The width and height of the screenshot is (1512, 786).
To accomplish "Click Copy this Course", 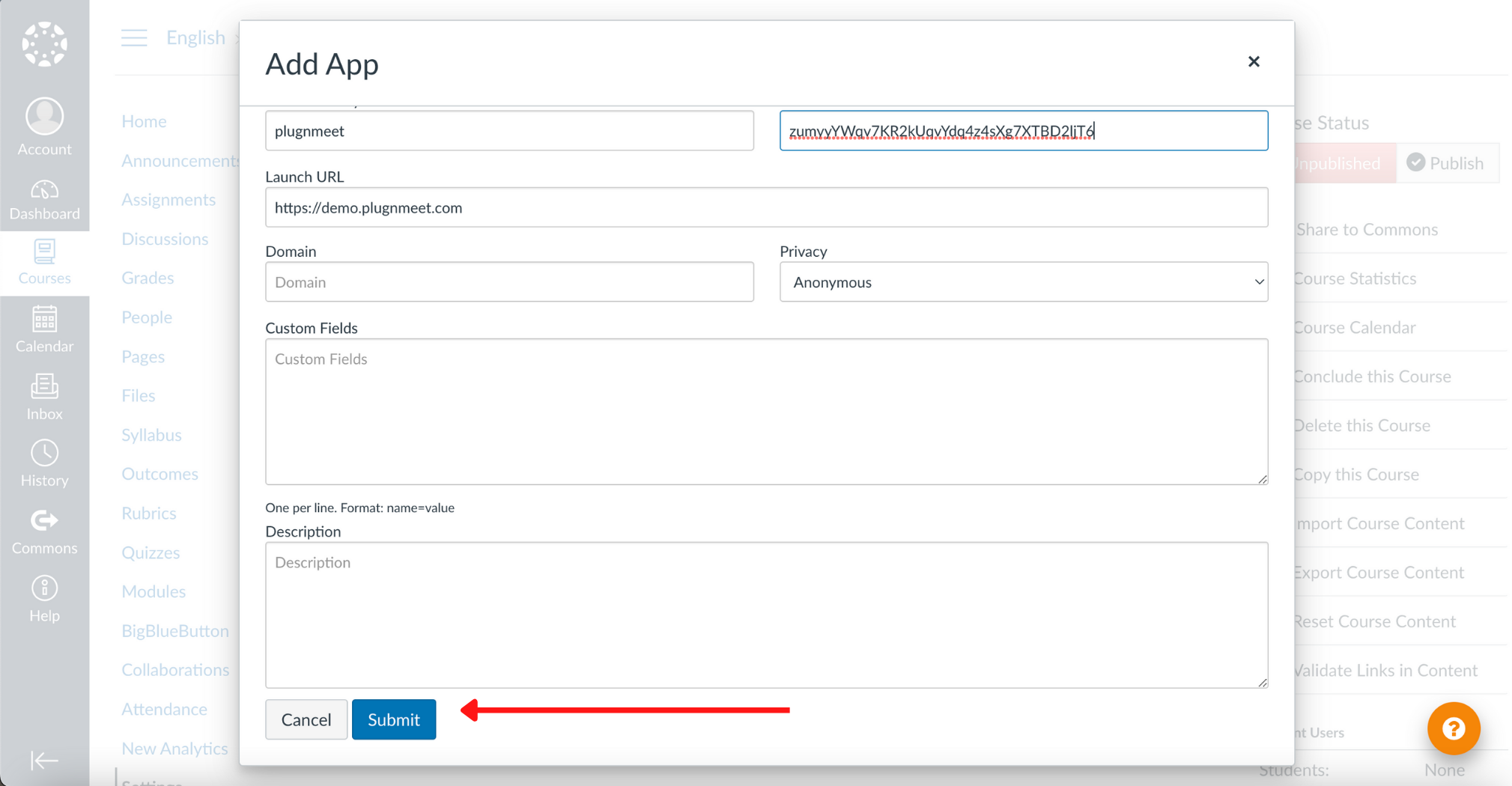I will point(1356,475).
